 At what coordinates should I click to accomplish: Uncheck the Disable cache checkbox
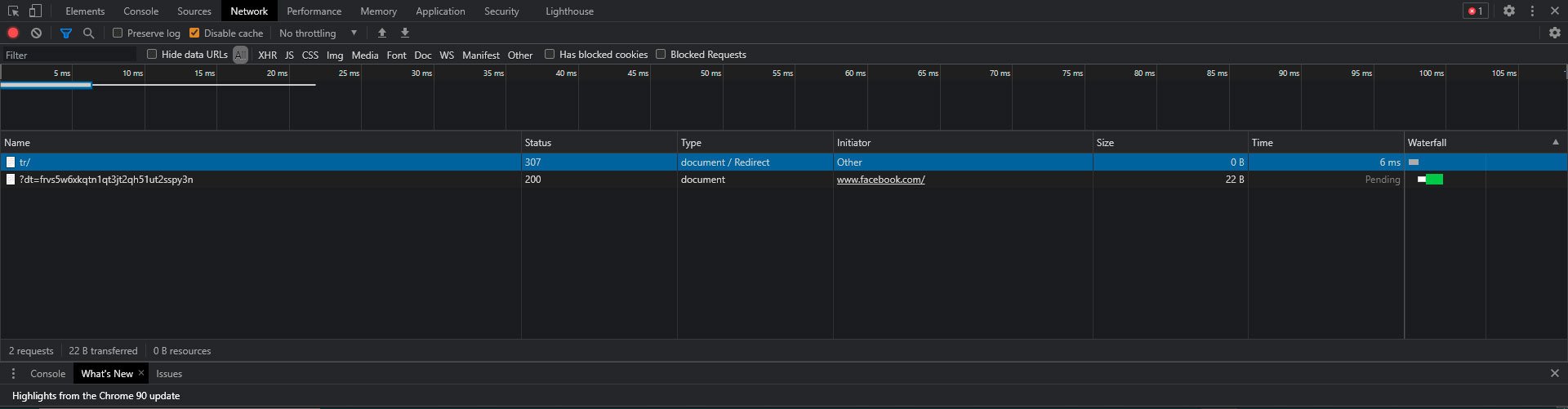(194, 33)
